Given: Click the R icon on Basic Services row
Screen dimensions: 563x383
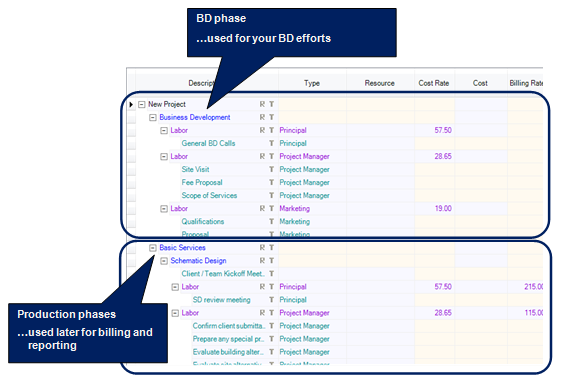Looking at the screenshot, I should (262, 247).
